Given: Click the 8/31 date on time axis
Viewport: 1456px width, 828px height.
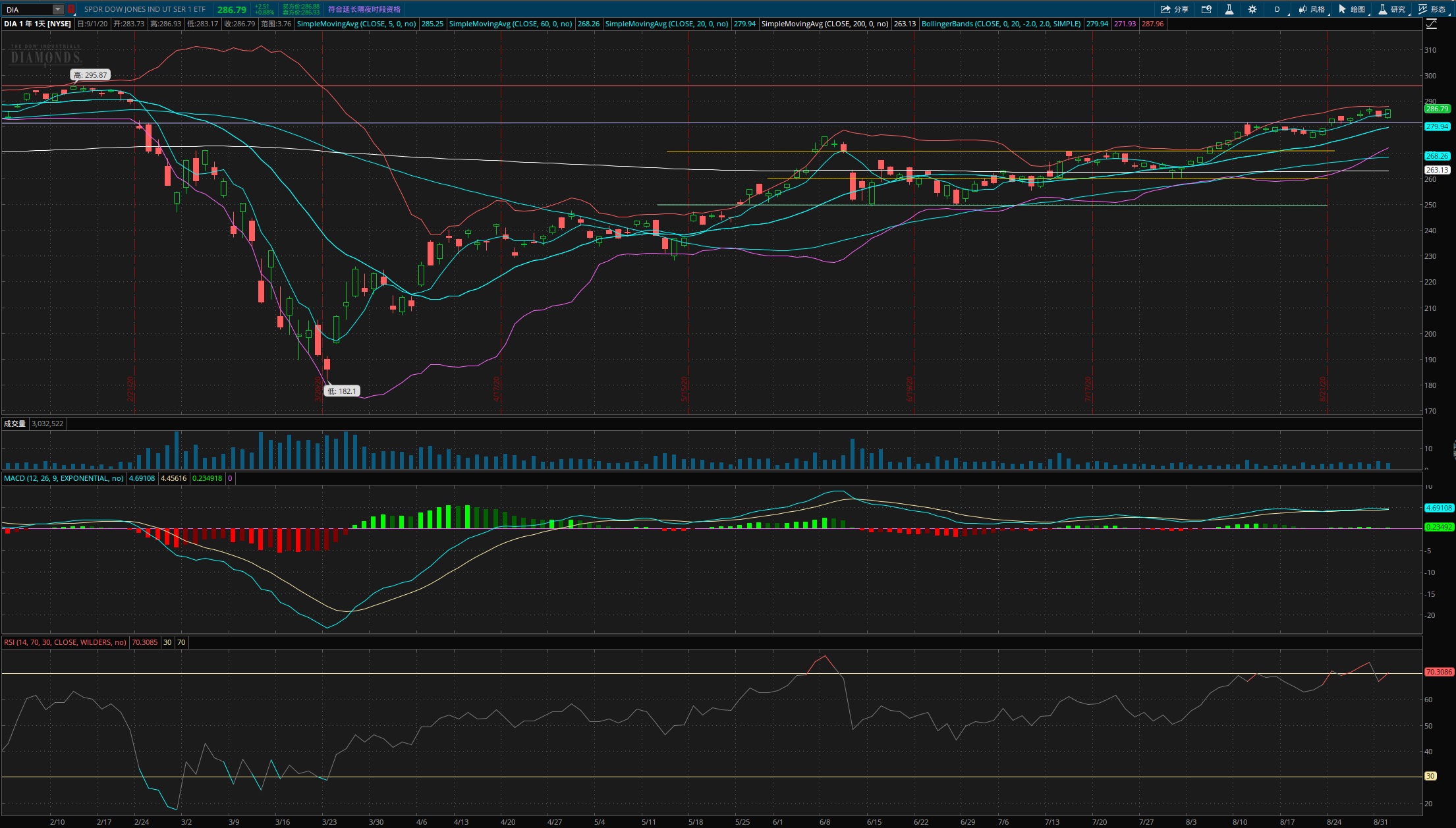Looking at the screenshot, I should tap(1381, 822).
